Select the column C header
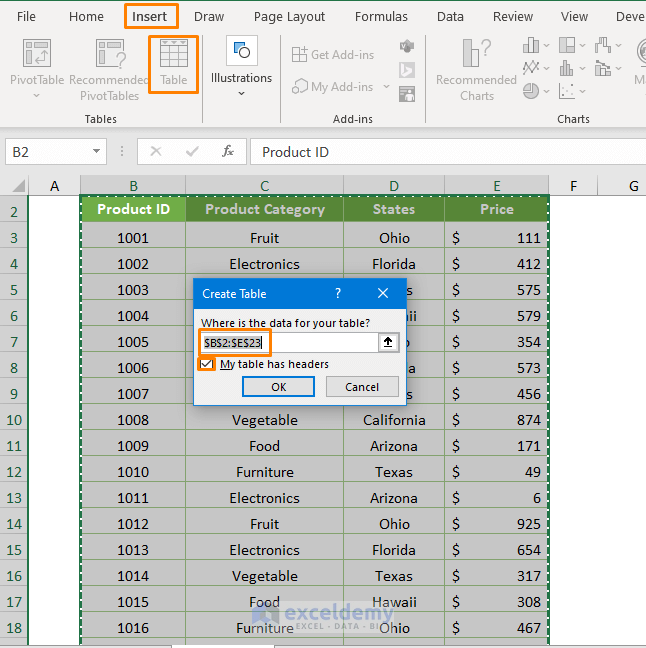The image size is (646, 648). (x=264, y=186)
